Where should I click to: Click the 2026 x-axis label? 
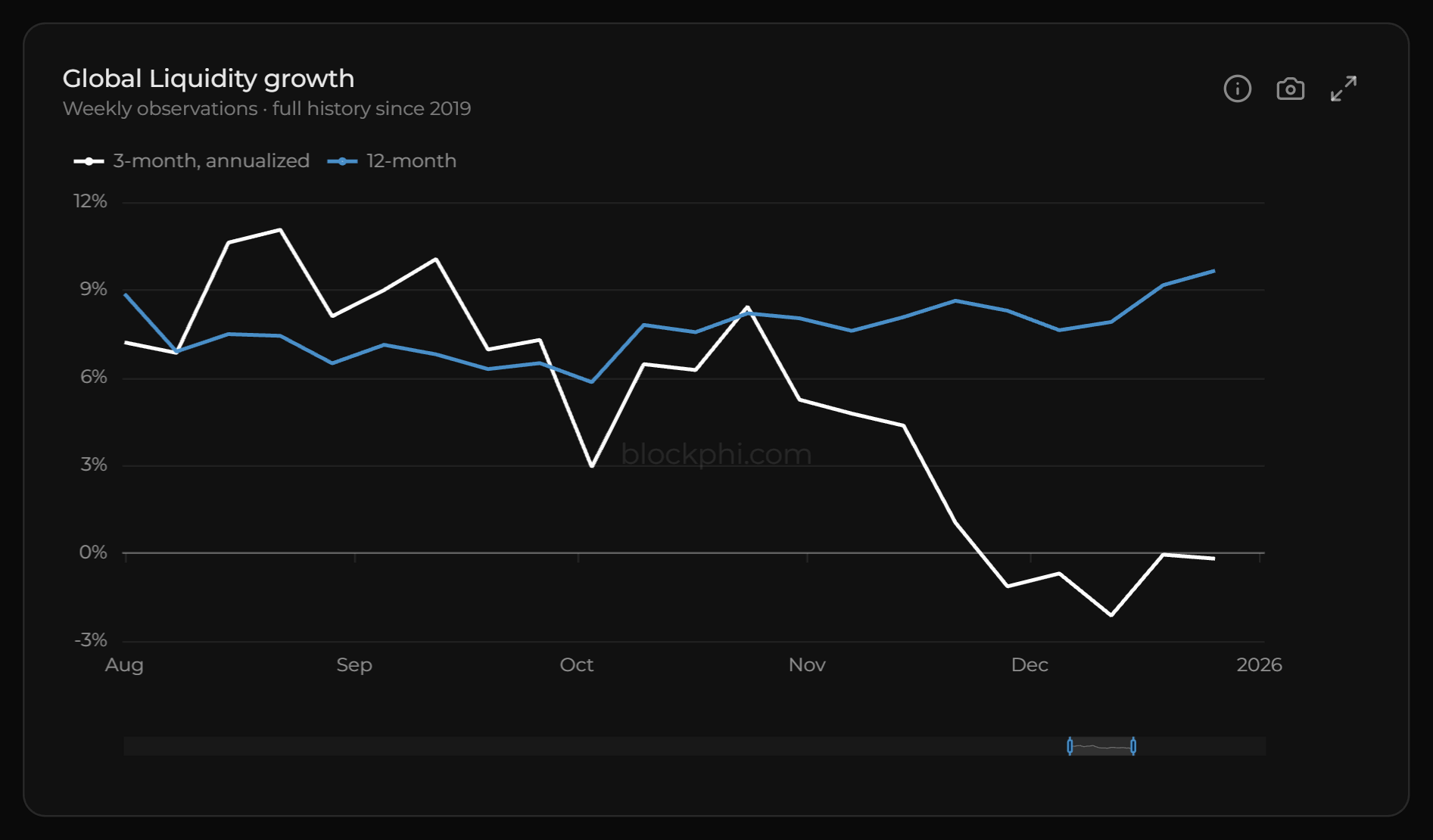(1259, 665)
